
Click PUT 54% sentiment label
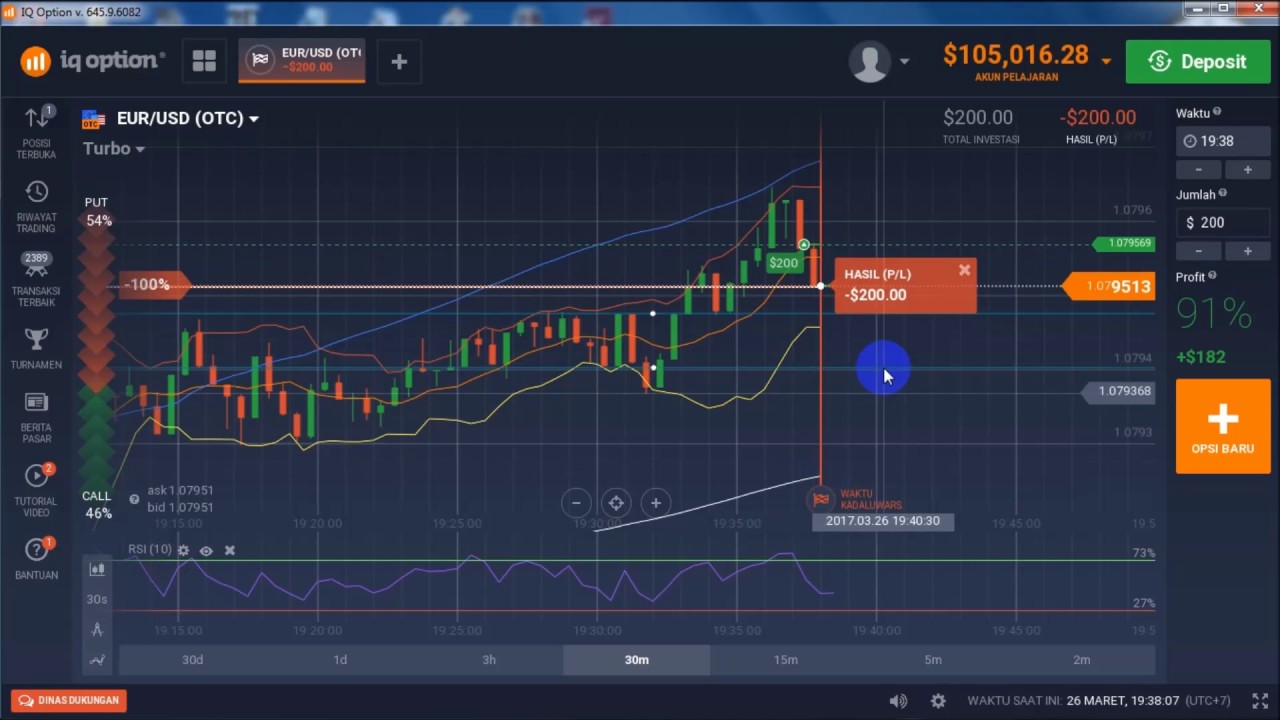click(x=97, y=211)
